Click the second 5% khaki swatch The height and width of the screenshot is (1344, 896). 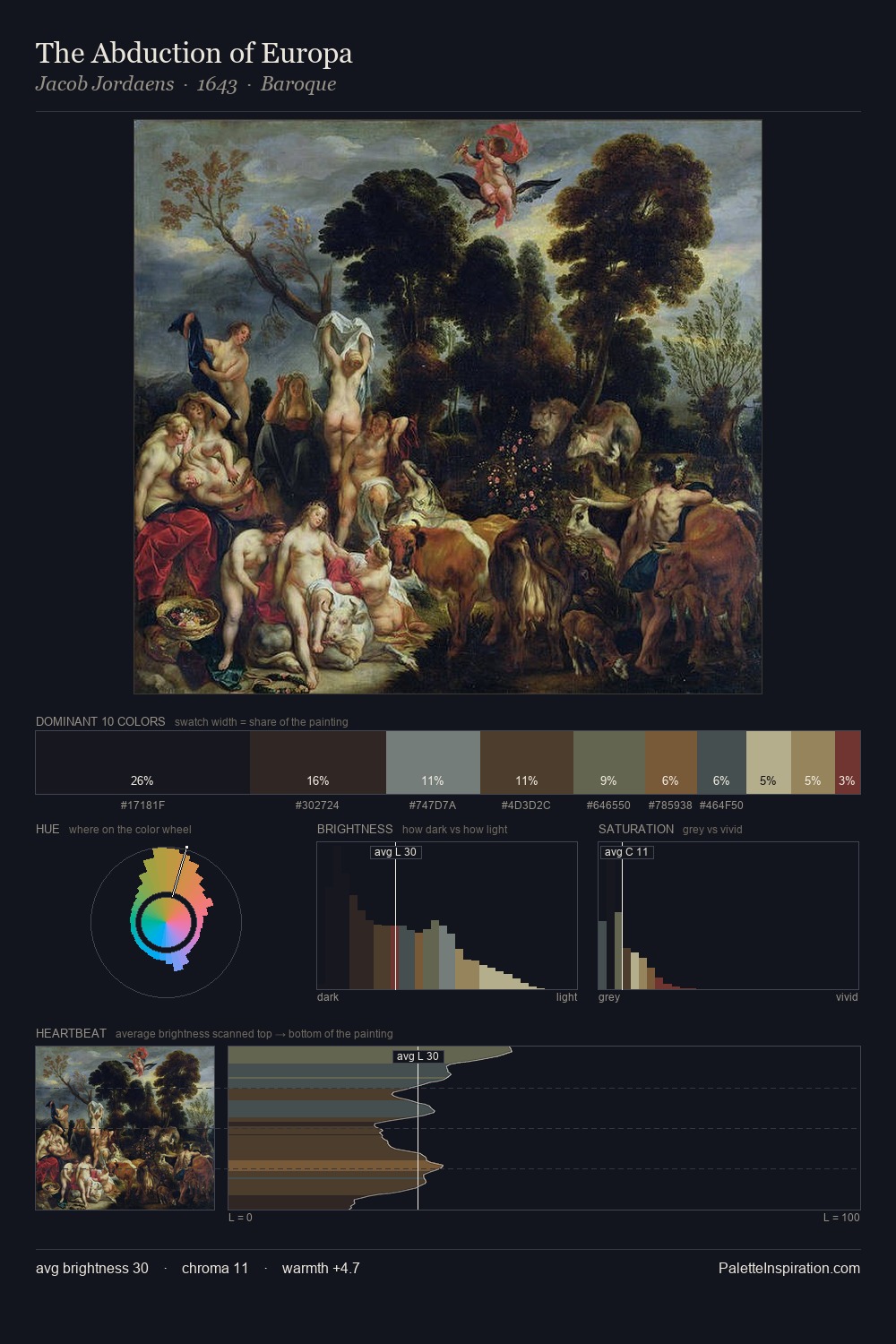point(813,762)
